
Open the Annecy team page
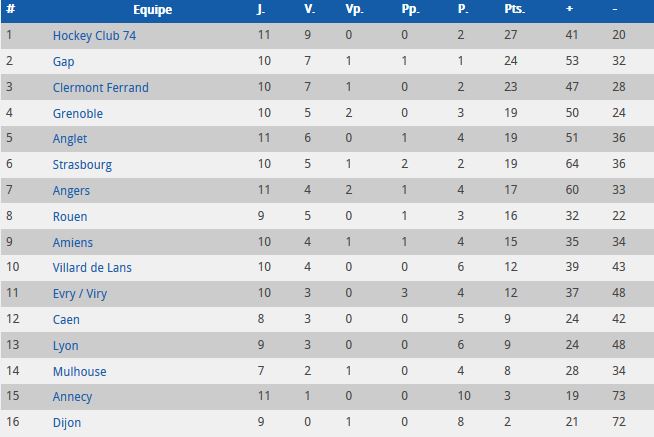[x=72, y=397]
